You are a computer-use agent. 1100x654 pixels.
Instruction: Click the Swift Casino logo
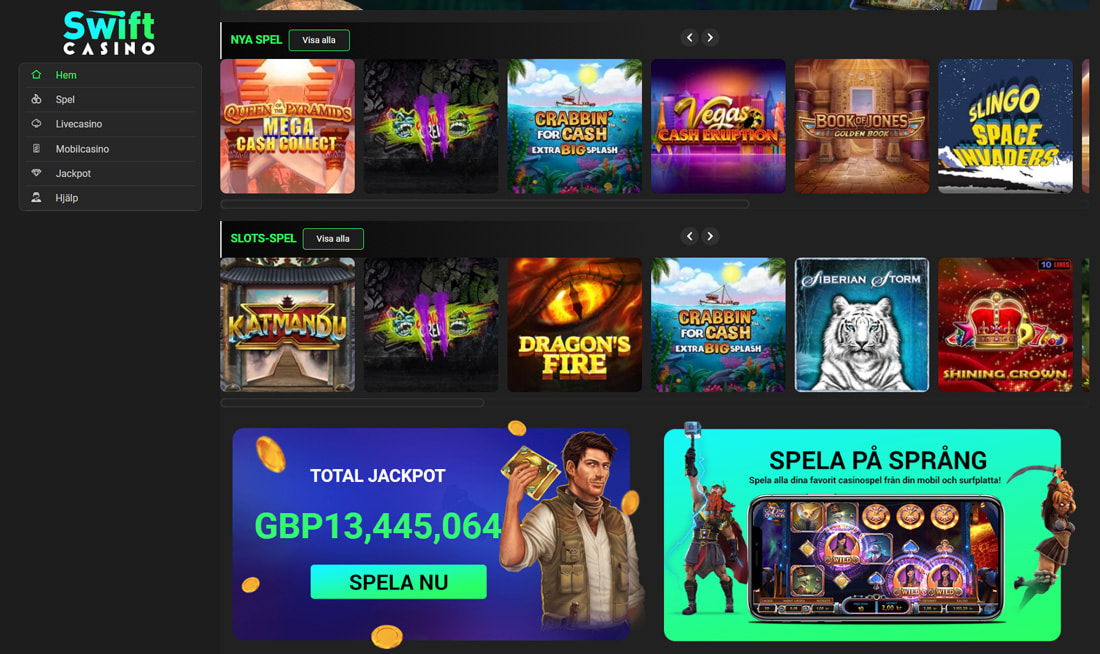tap(109, 33)
